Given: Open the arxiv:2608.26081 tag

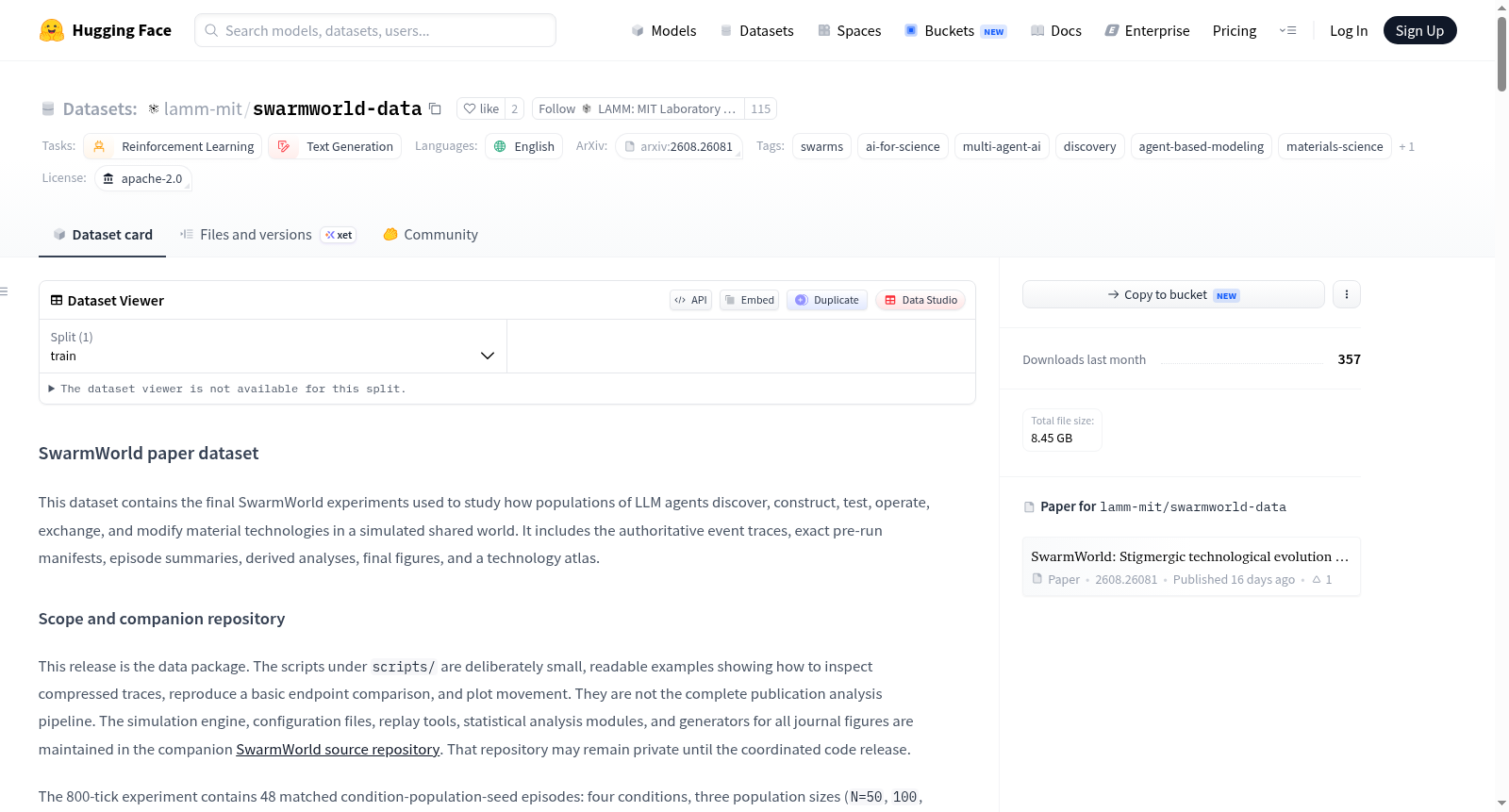Looking at the screenshot, I should [679, 146].
